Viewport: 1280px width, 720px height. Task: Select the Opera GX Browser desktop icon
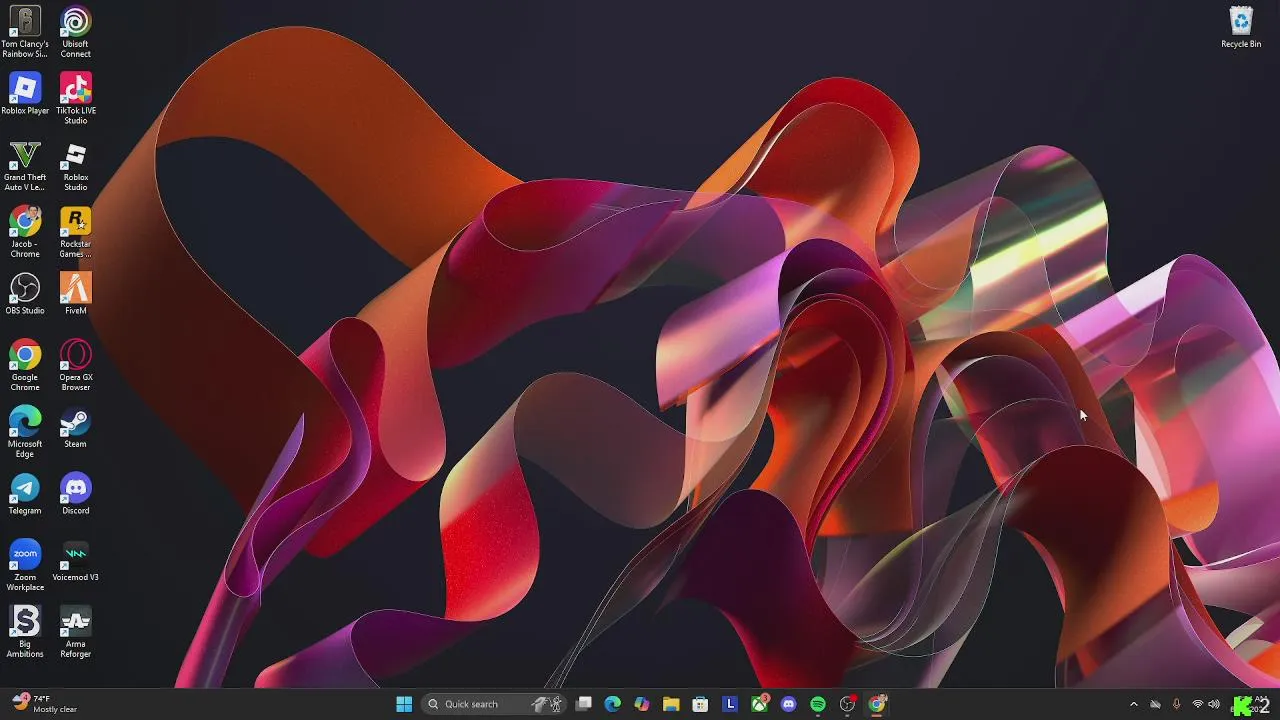[75, 365]
